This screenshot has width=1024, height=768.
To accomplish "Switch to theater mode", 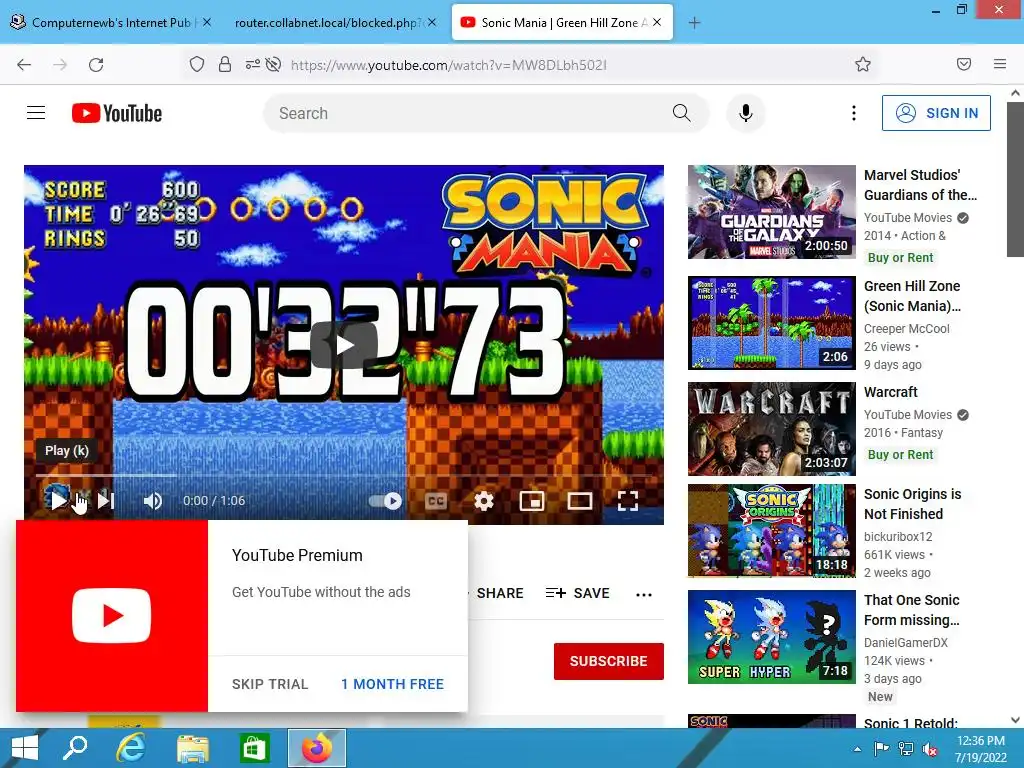I will tap(580, 501).
